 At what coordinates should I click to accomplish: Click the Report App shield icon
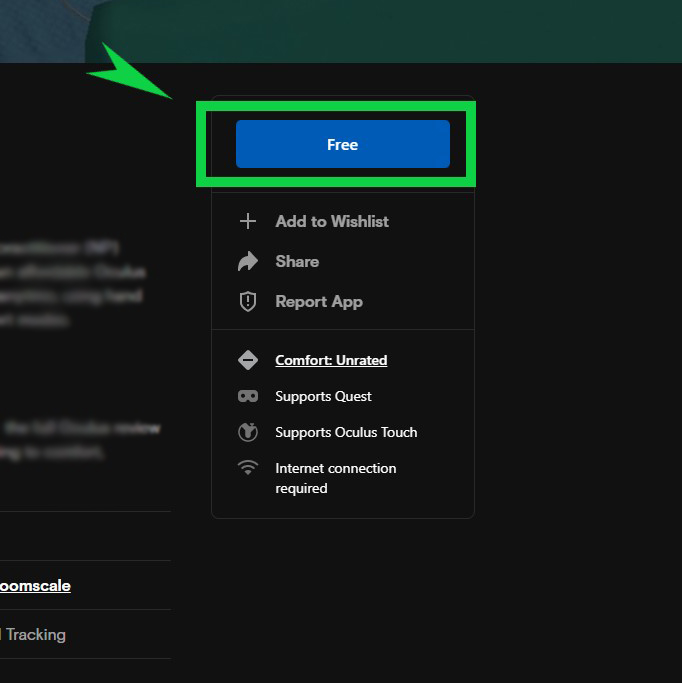(248, 302)
